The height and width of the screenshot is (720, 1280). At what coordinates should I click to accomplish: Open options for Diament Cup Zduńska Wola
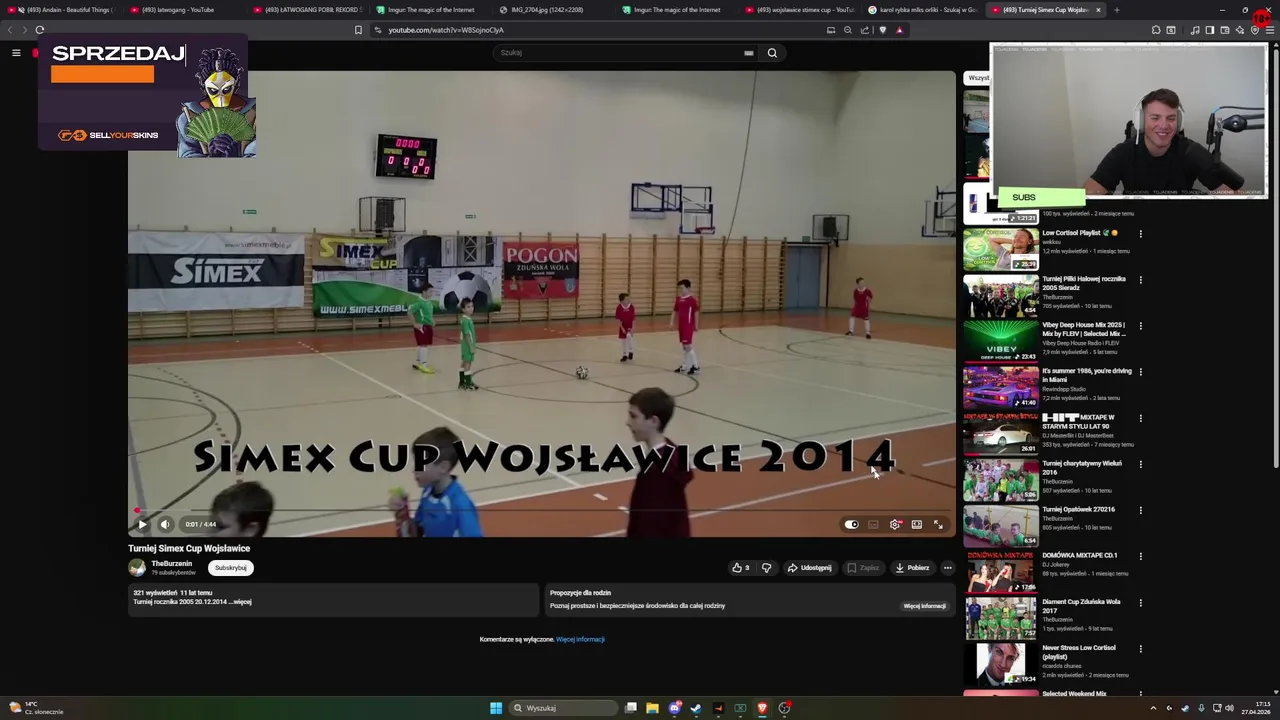(1140, 603)
